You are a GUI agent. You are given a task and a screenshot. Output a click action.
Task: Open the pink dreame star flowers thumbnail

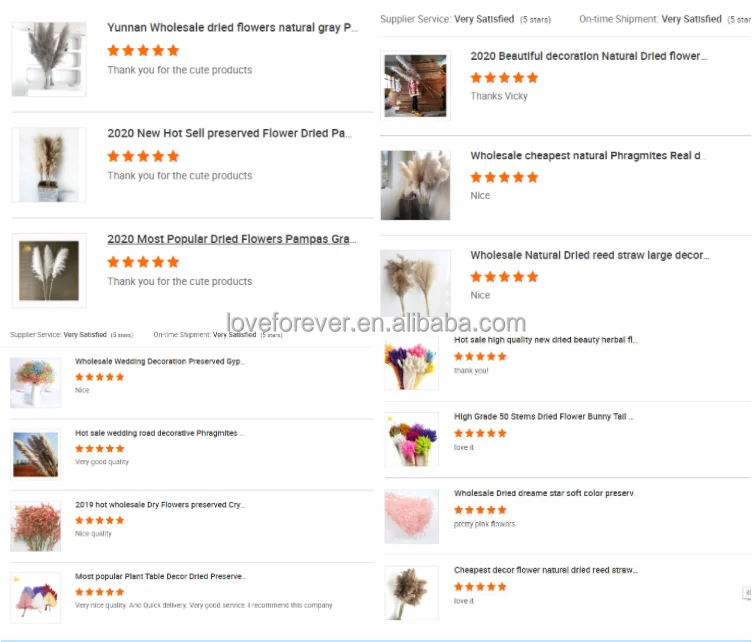[411, 516]
